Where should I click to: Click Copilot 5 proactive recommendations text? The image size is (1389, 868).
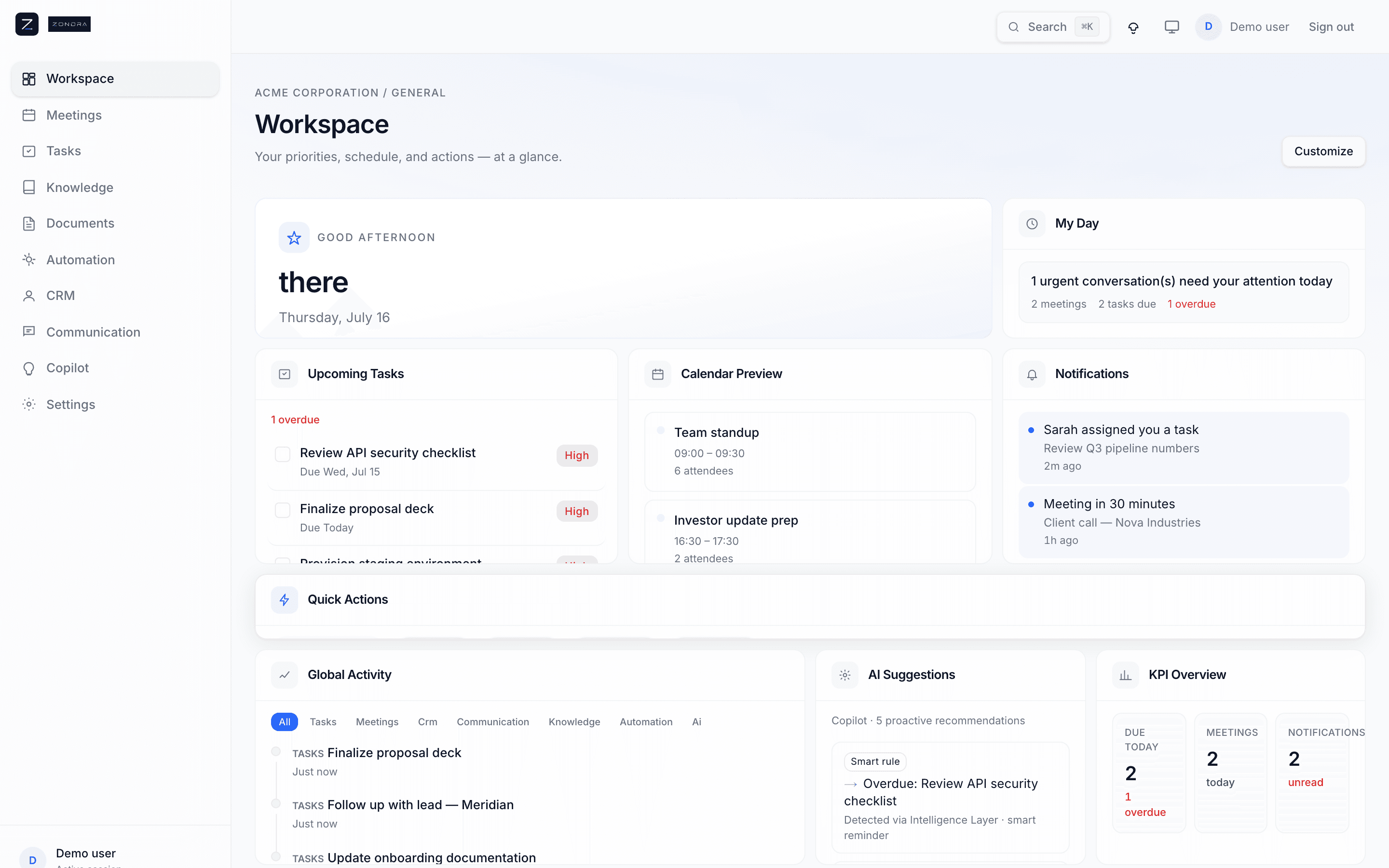click(928, 720)
